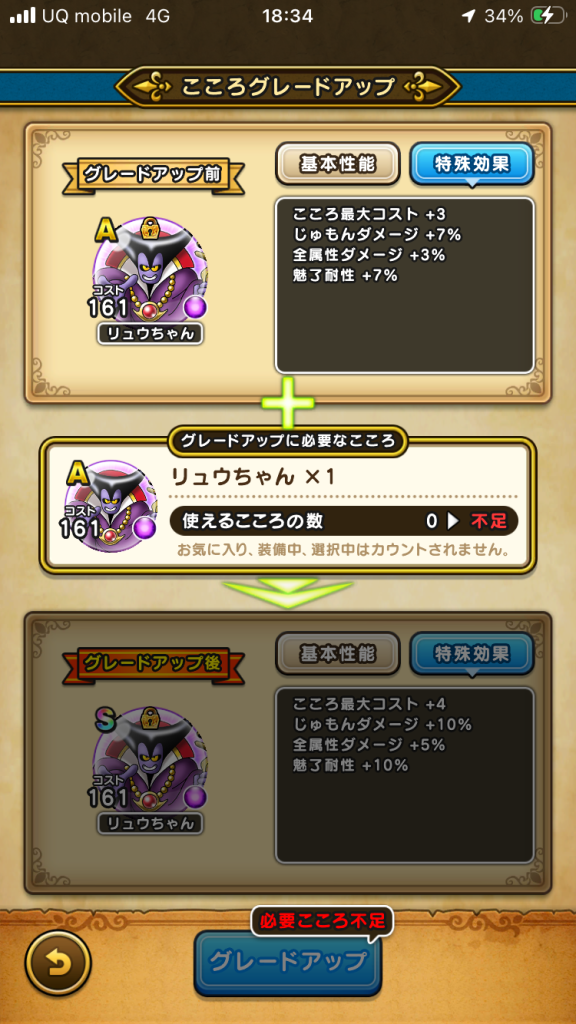Tap the post-upgrade S rank heart icon
Screen dimensions: 576x1024
click(x=150, y=759)
